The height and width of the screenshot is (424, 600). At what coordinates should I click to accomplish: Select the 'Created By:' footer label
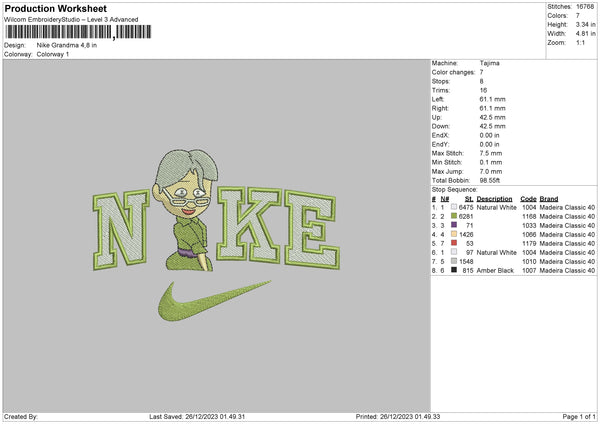pyautogui.click(x=21, y=417)
